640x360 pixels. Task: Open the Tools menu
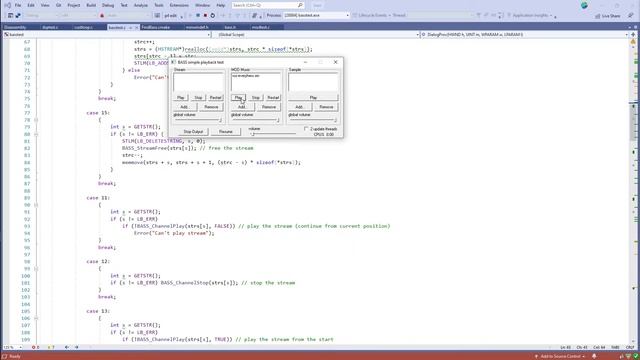coord(159,5)
